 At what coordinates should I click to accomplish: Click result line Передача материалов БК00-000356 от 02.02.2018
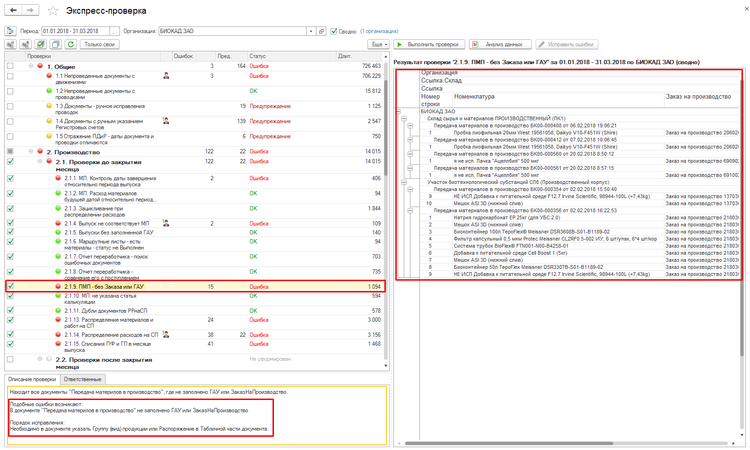click(525, 210)
